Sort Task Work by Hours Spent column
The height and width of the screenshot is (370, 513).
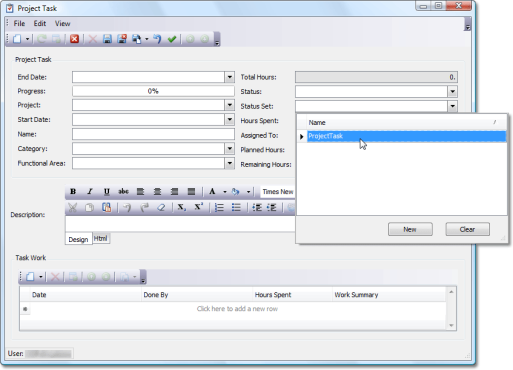pos(292,295)
